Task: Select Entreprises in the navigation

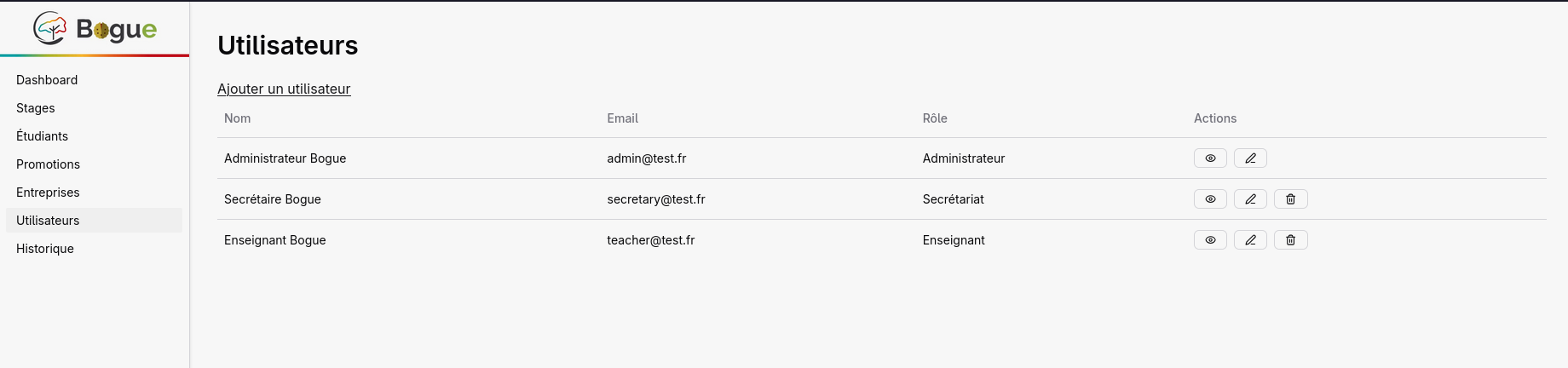Action: [48, 193]
